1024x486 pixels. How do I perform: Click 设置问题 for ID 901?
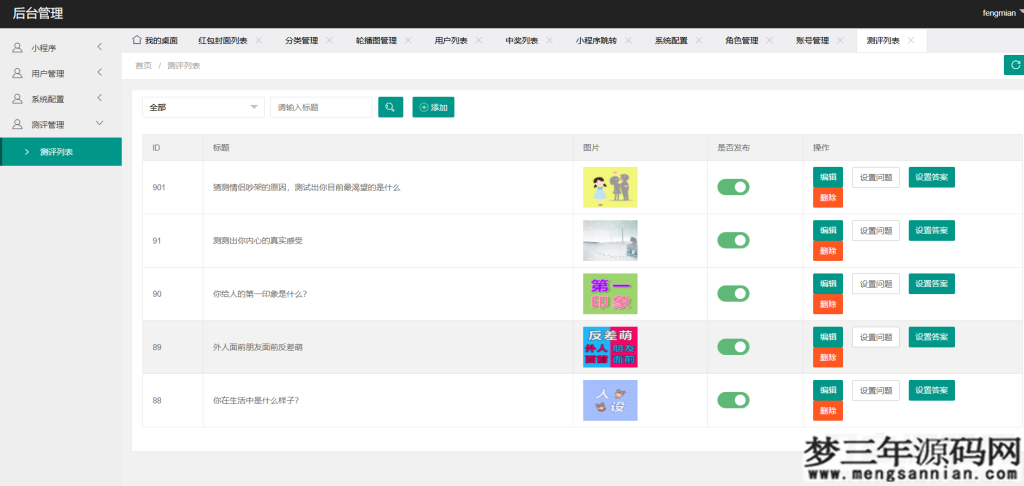pos(876,177)
